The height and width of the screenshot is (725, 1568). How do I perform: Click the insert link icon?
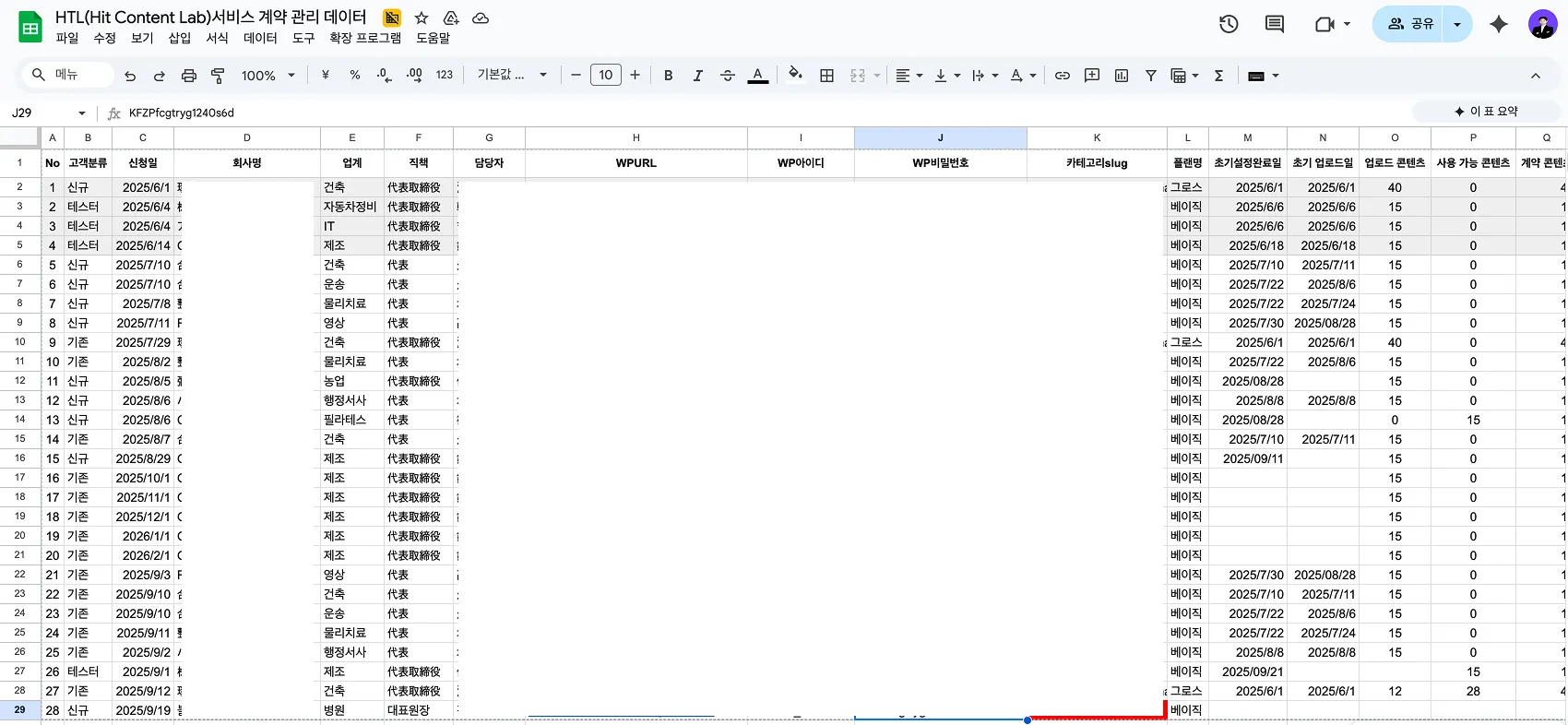[x=1063, y=76]
